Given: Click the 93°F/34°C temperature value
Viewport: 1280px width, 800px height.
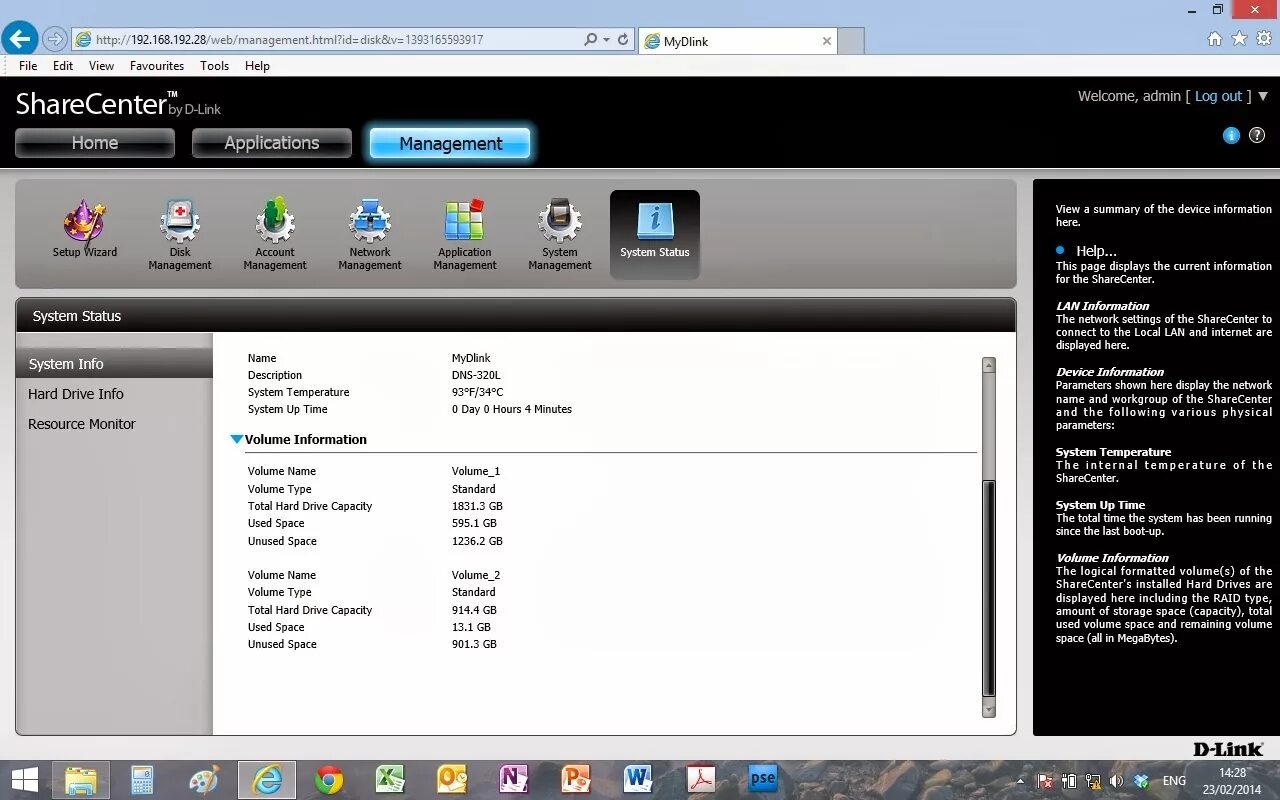Looking at the screenshot, I should coord(478,392).
